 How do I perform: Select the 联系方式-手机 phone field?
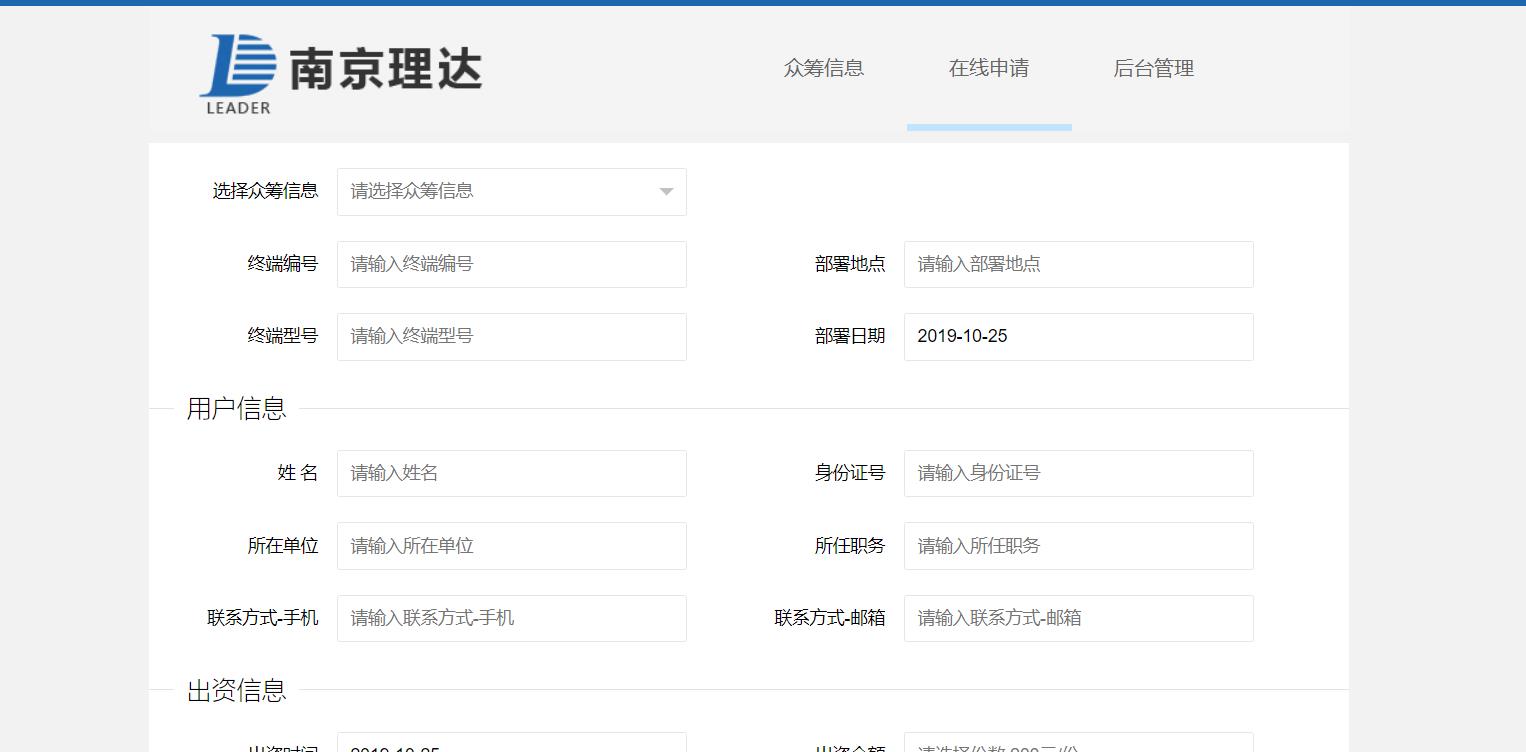511,618
